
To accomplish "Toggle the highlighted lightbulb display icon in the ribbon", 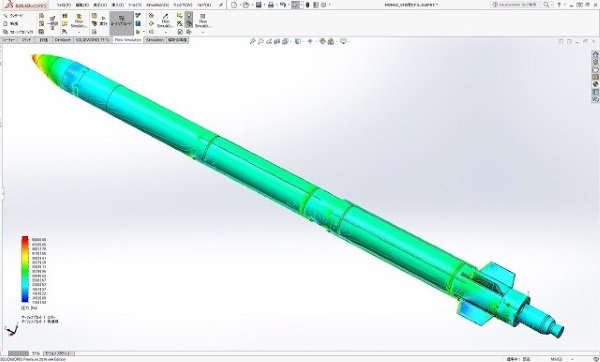I will (189, 15).
